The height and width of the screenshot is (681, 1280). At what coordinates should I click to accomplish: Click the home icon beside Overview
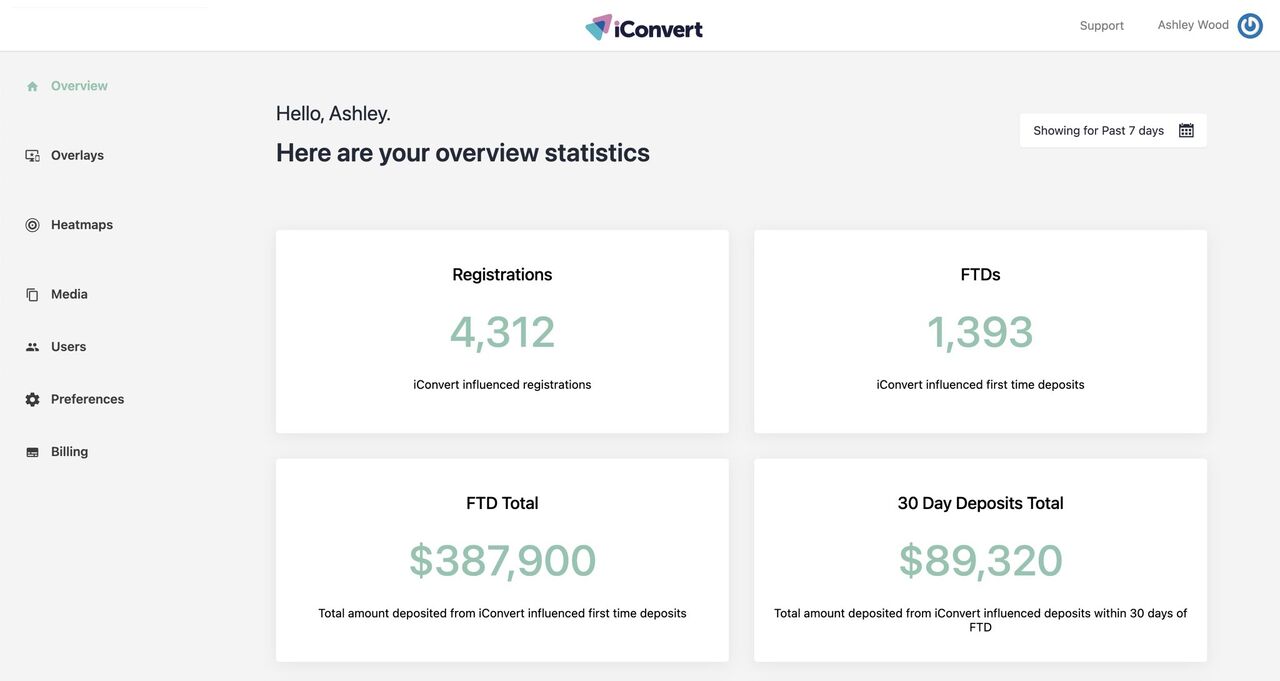click(x=32, y=87)
